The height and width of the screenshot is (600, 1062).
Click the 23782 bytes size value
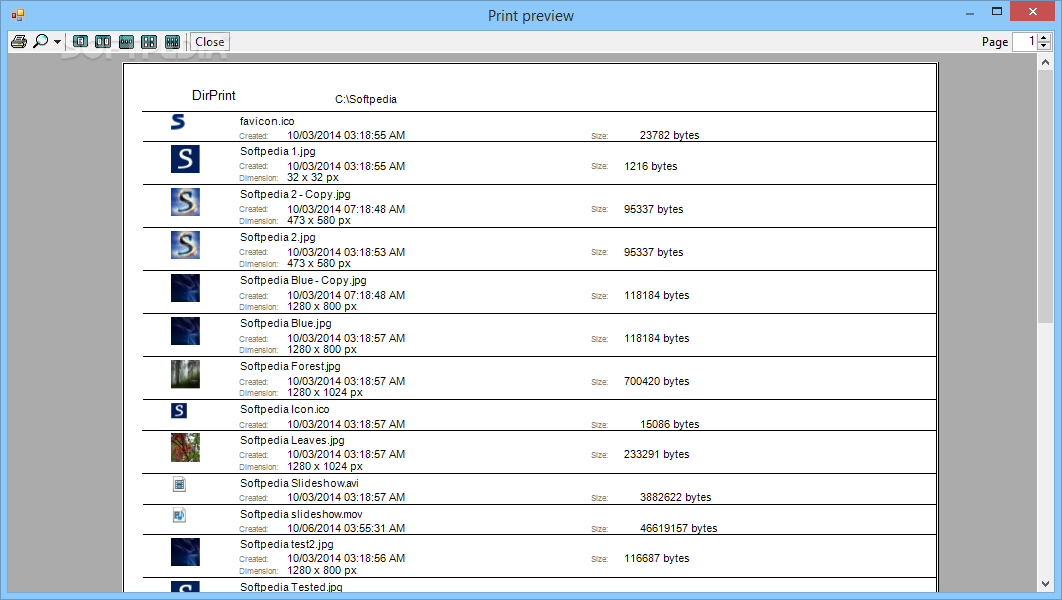[x=669, y=135]
